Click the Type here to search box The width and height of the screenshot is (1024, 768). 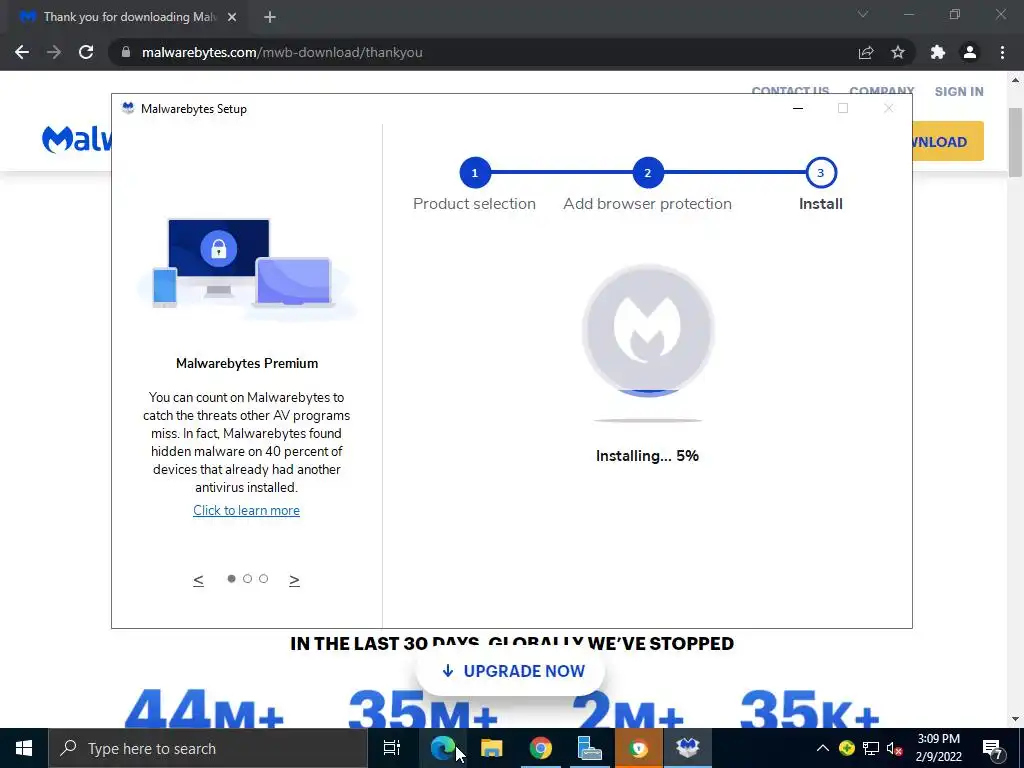tap(208, 748)
